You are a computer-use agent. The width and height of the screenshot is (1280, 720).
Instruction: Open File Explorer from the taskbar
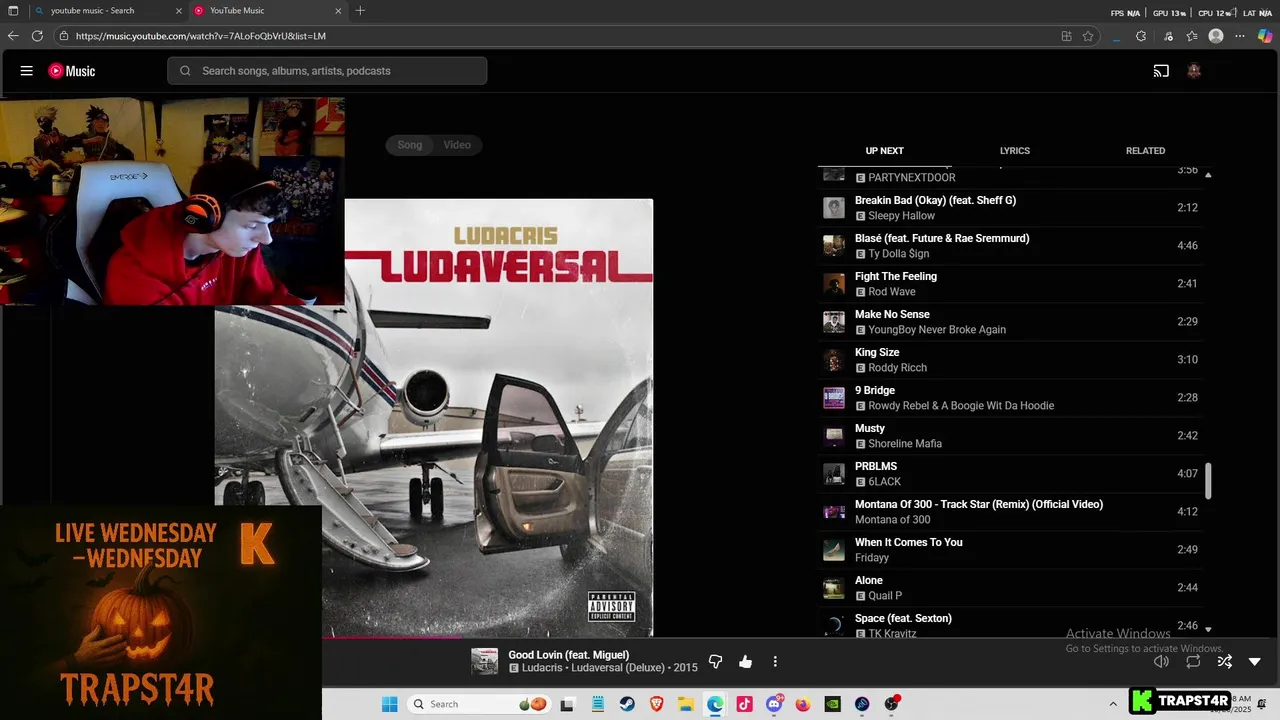tap(686, 704)
